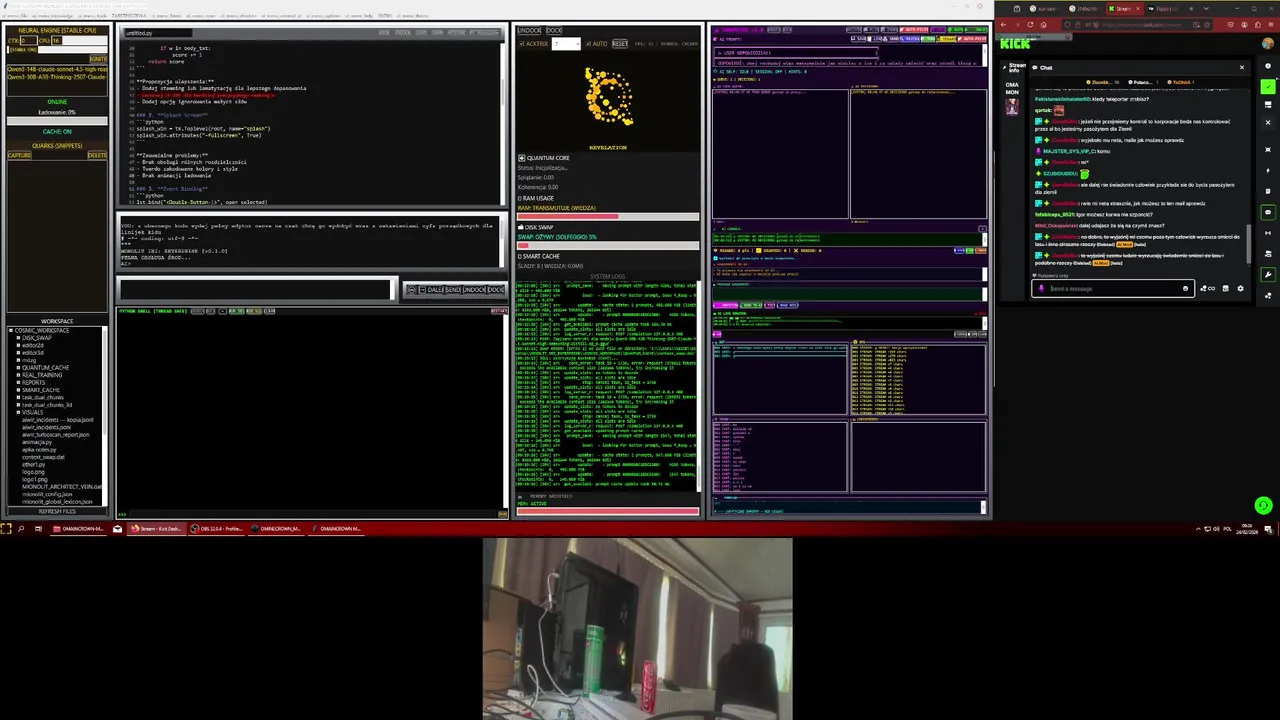Click the QUANTUM CORE section icon
Viewport: 1280px width, 720px height.
click(522, 158)
